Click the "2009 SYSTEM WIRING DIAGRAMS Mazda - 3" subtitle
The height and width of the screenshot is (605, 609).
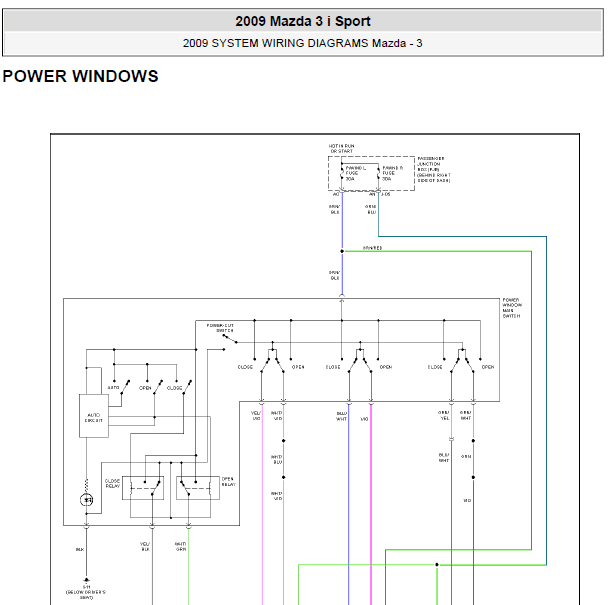click(302, 43)
